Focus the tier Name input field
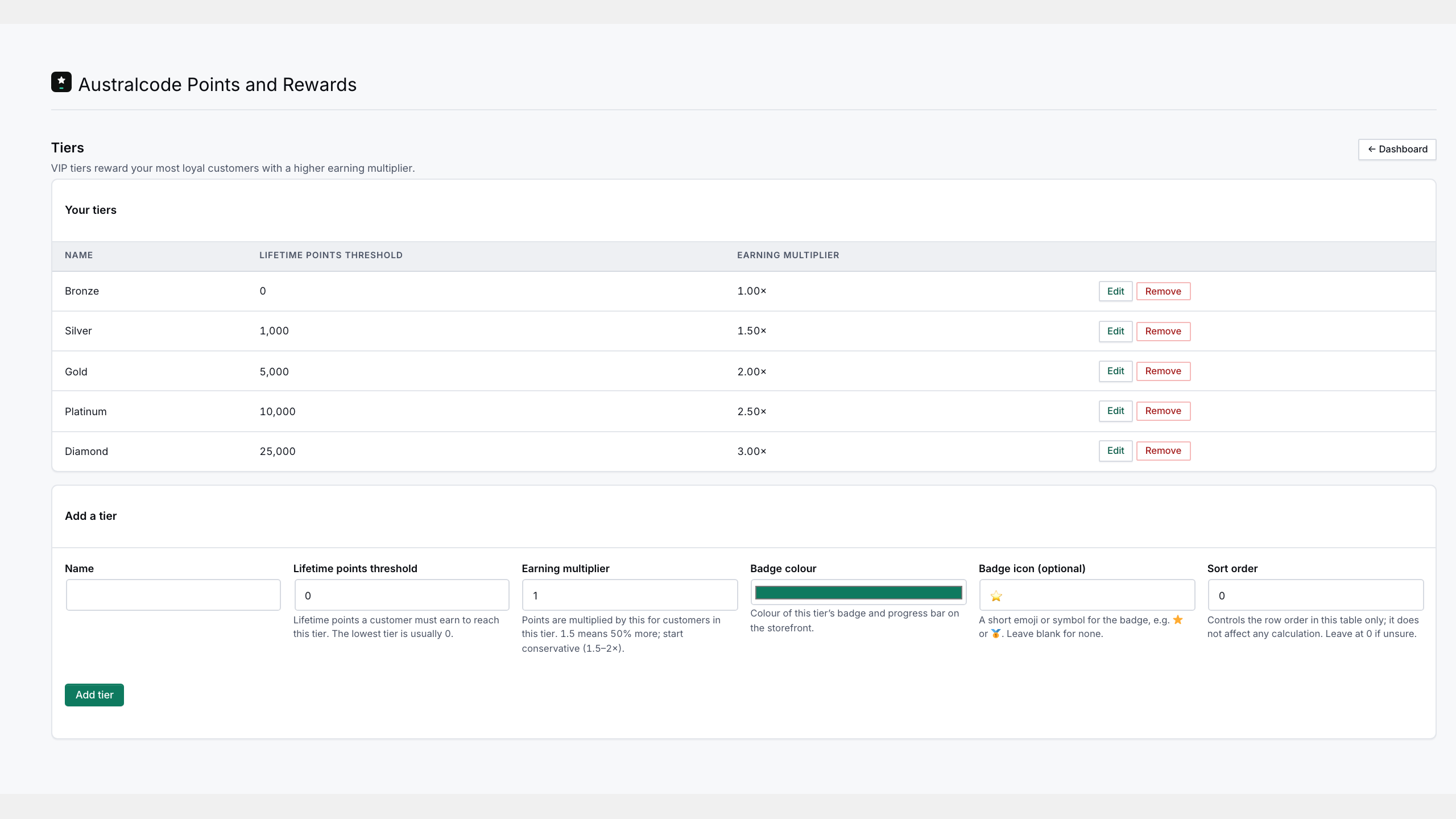Screen dimensions: 1456x819 pyautogui.click(x=173, y=595)
